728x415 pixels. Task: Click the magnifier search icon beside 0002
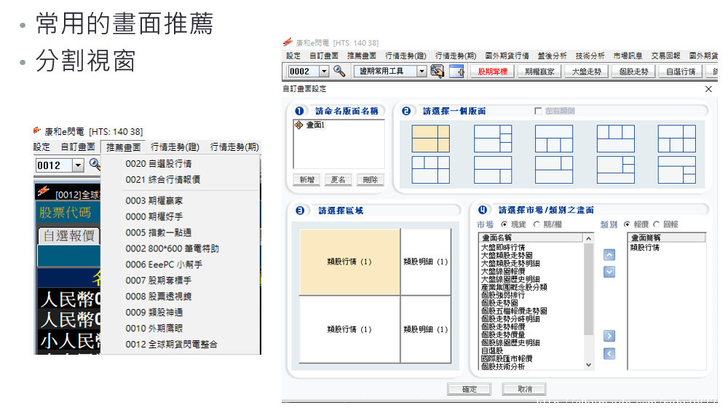[x=339, y=72]
